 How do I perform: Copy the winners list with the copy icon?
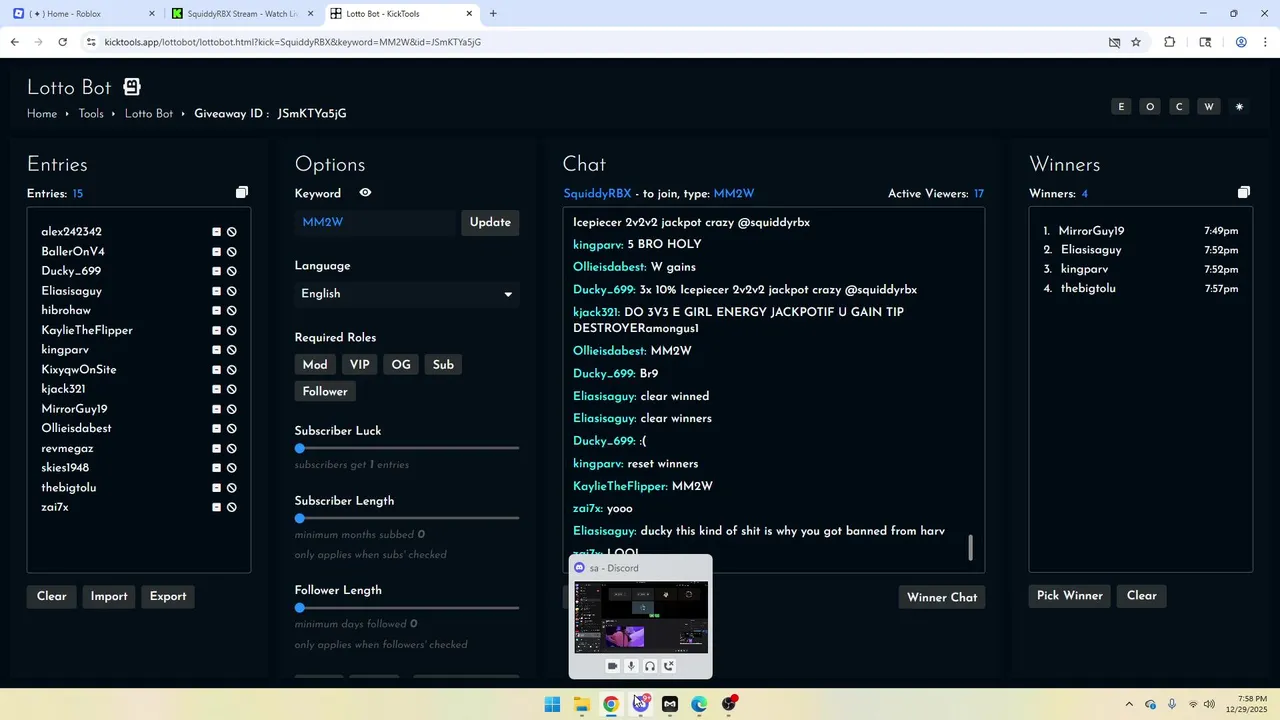[x=1243, y=192]
